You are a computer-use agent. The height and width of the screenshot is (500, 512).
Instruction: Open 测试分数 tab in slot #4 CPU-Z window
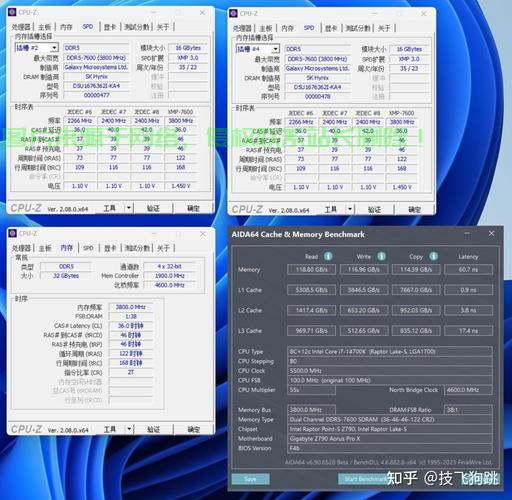click(x=358, y=28)
